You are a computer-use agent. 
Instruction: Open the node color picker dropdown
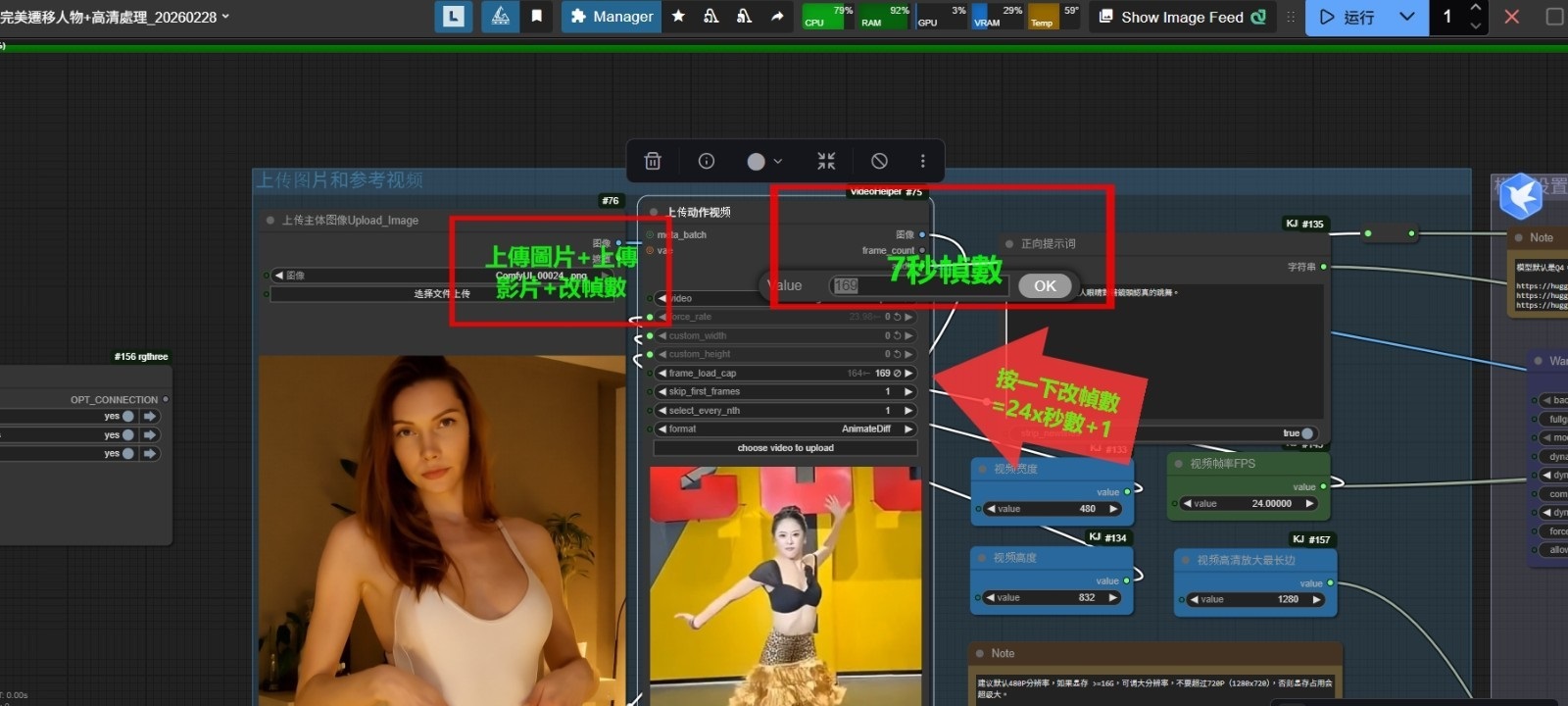[x=764, y=162]
